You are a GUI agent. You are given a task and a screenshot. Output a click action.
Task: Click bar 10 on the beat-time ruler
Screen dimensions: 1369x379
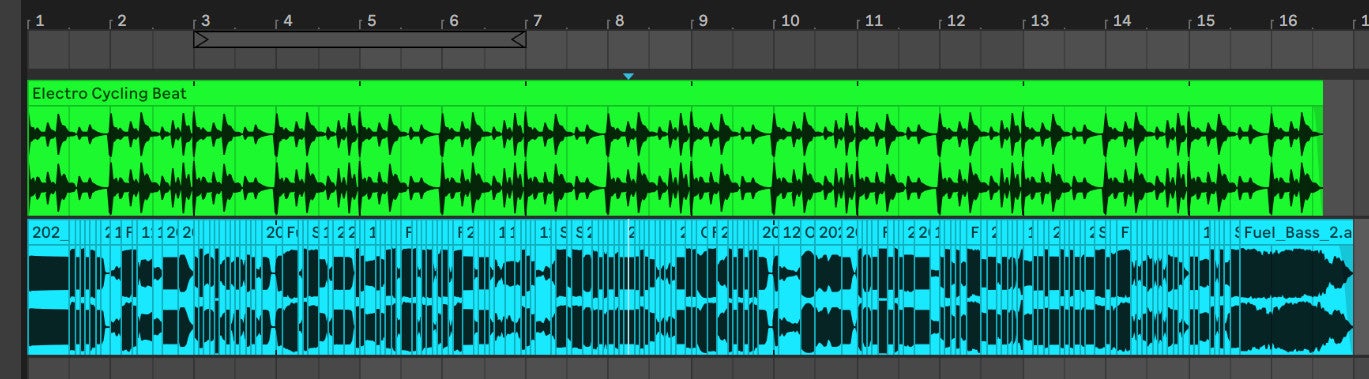[789, 20]
